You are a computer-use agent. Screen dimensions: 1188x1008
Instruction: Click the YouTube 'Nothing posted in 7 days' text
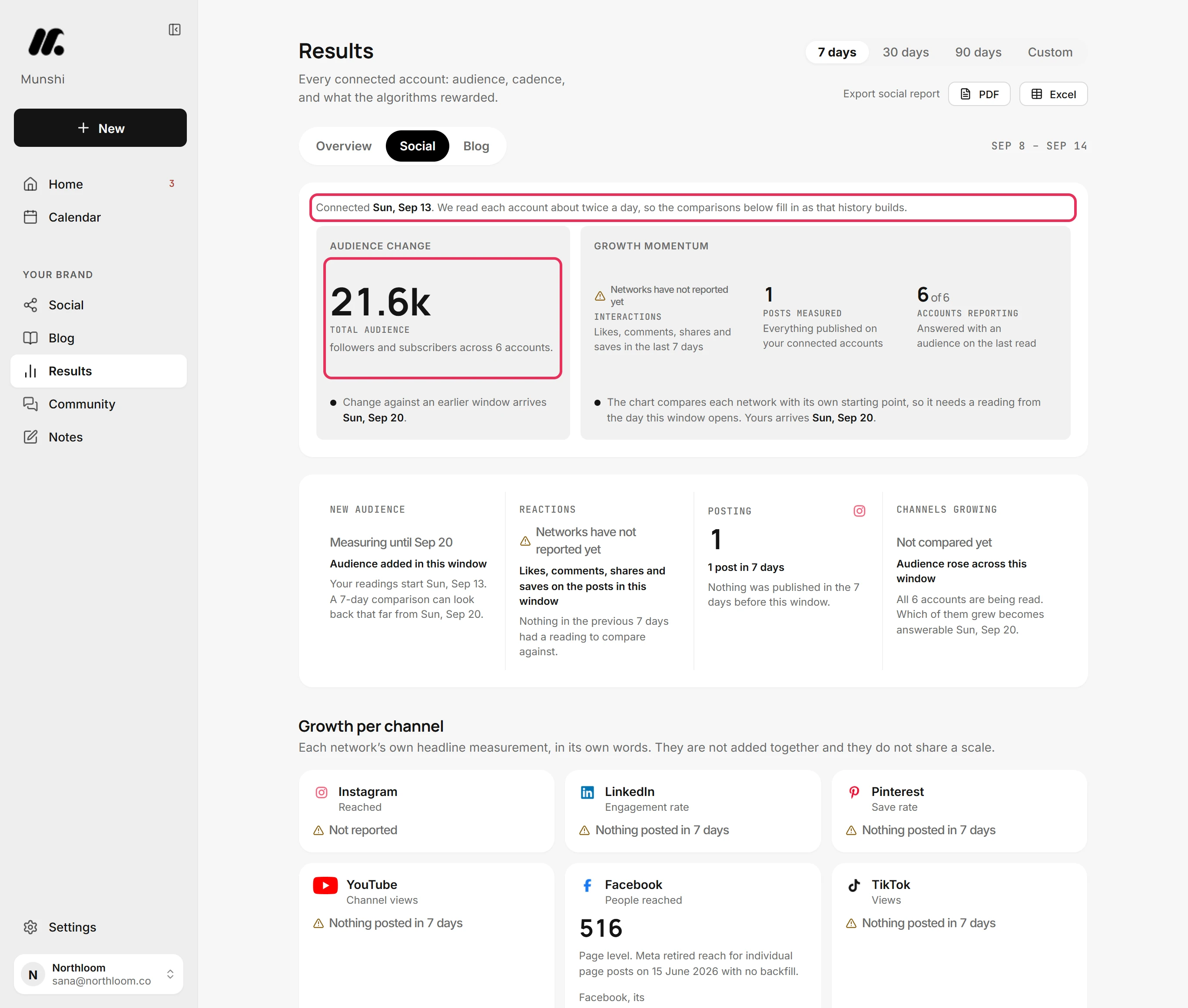click(395, 923)
